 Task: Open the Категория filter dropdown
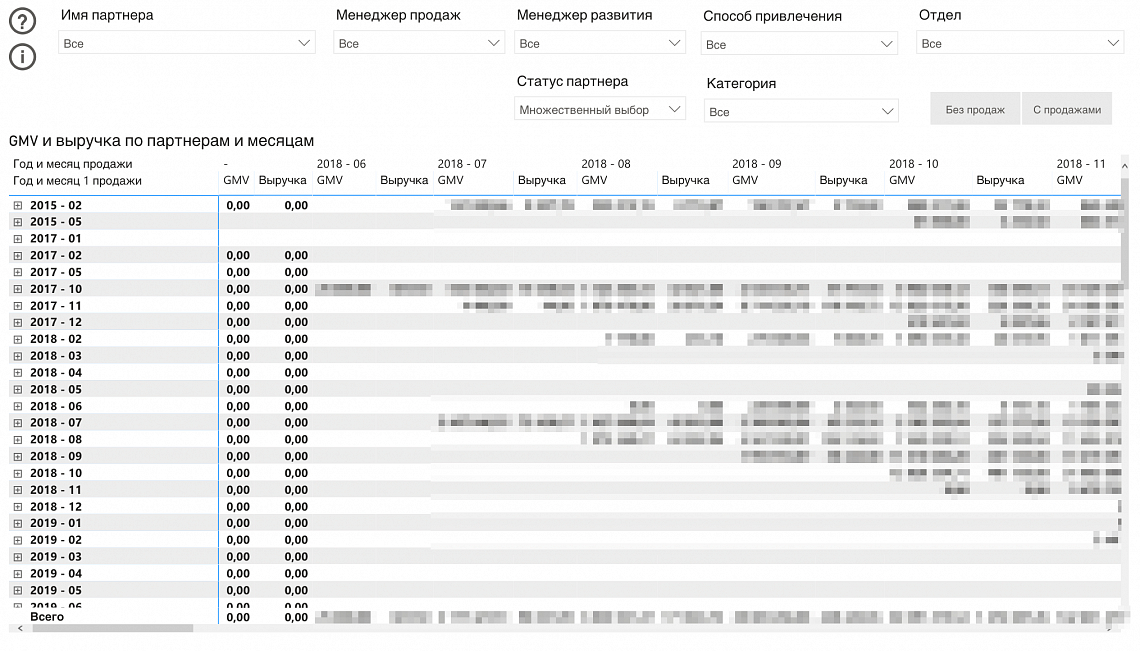pyautogui.click(x=801, y=112)
